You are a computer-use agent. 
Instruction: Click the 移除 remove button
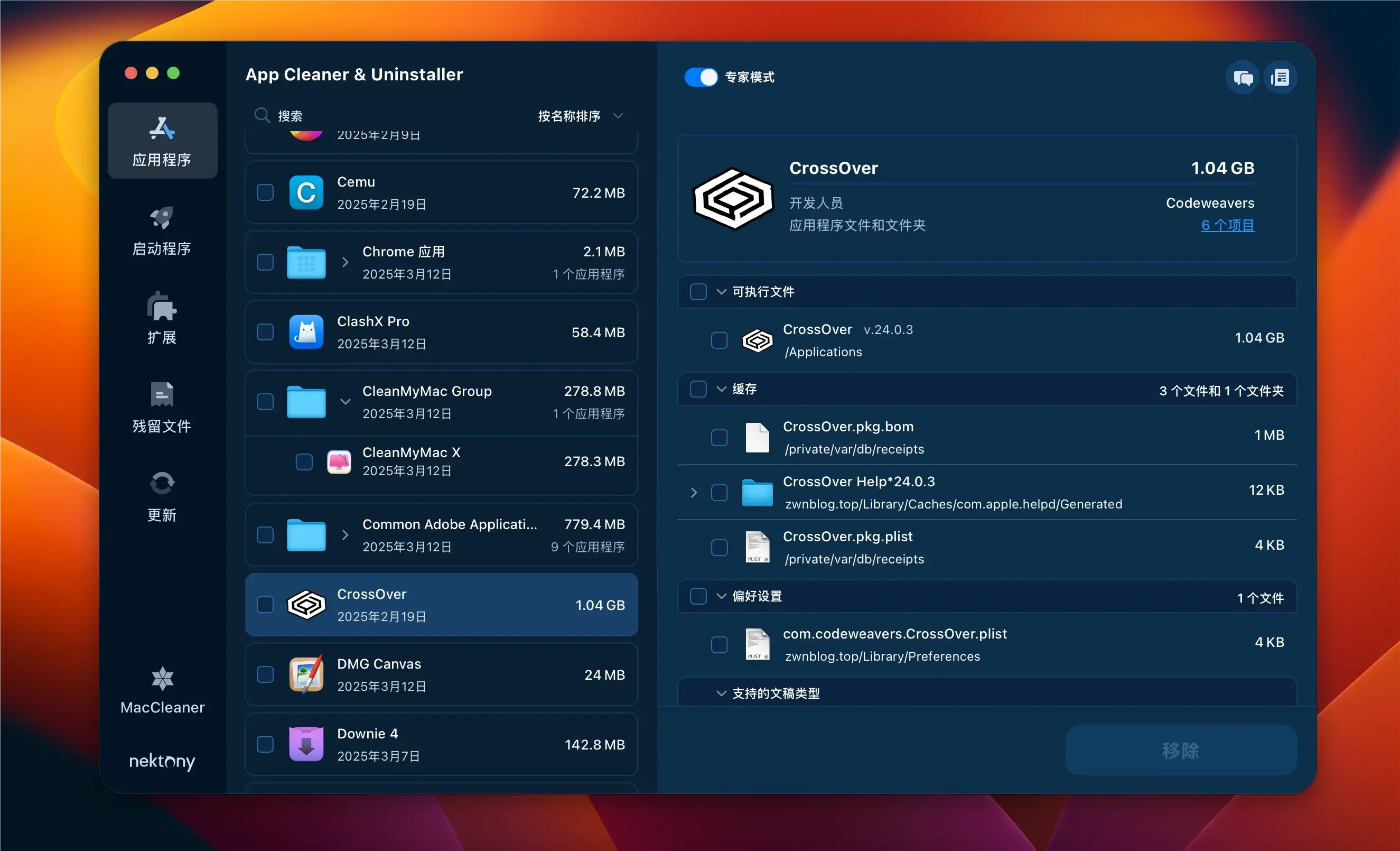coord(1181,751)
